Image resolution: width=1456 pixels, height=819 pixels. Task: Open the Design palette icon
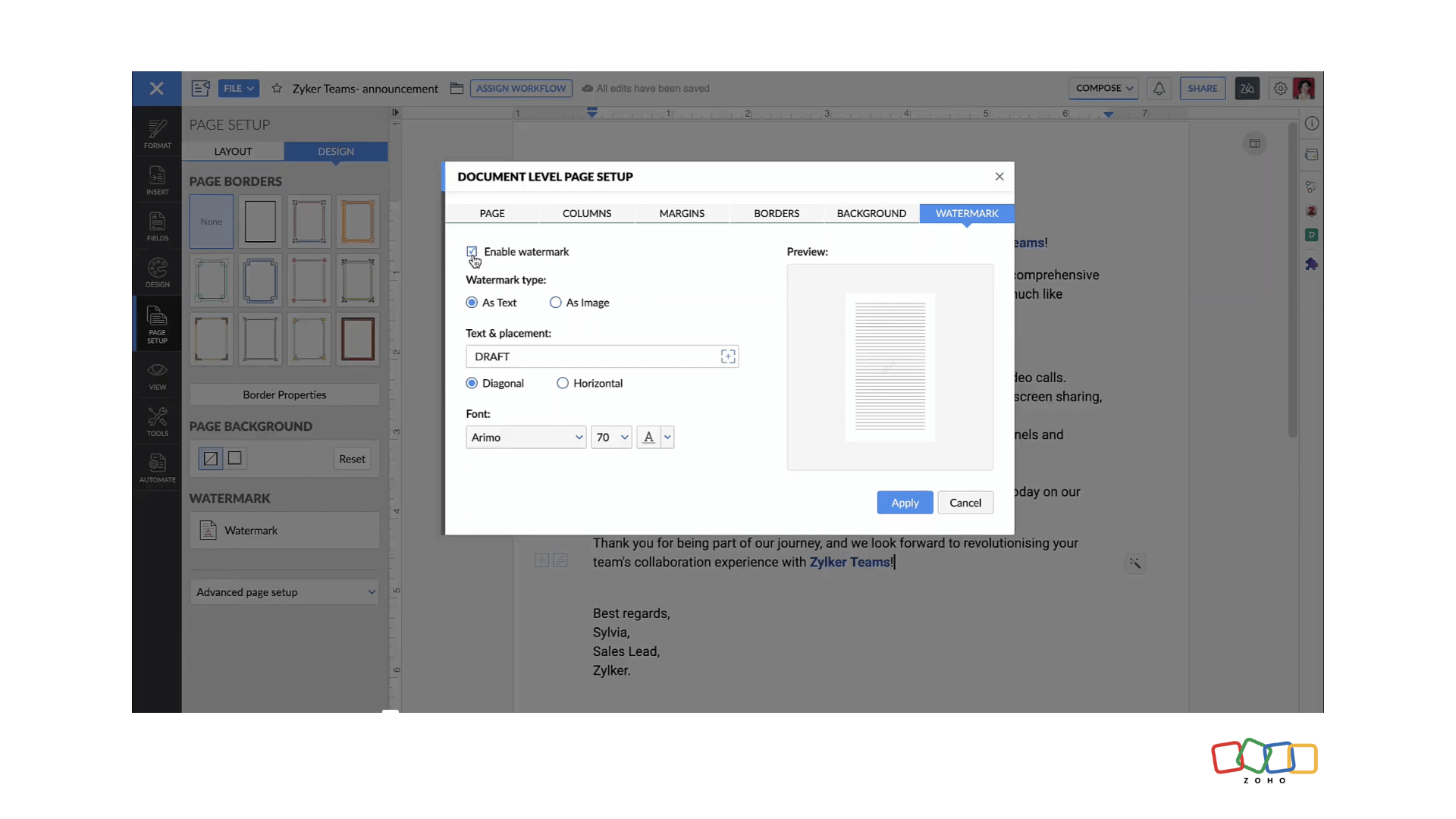[157, 273]
